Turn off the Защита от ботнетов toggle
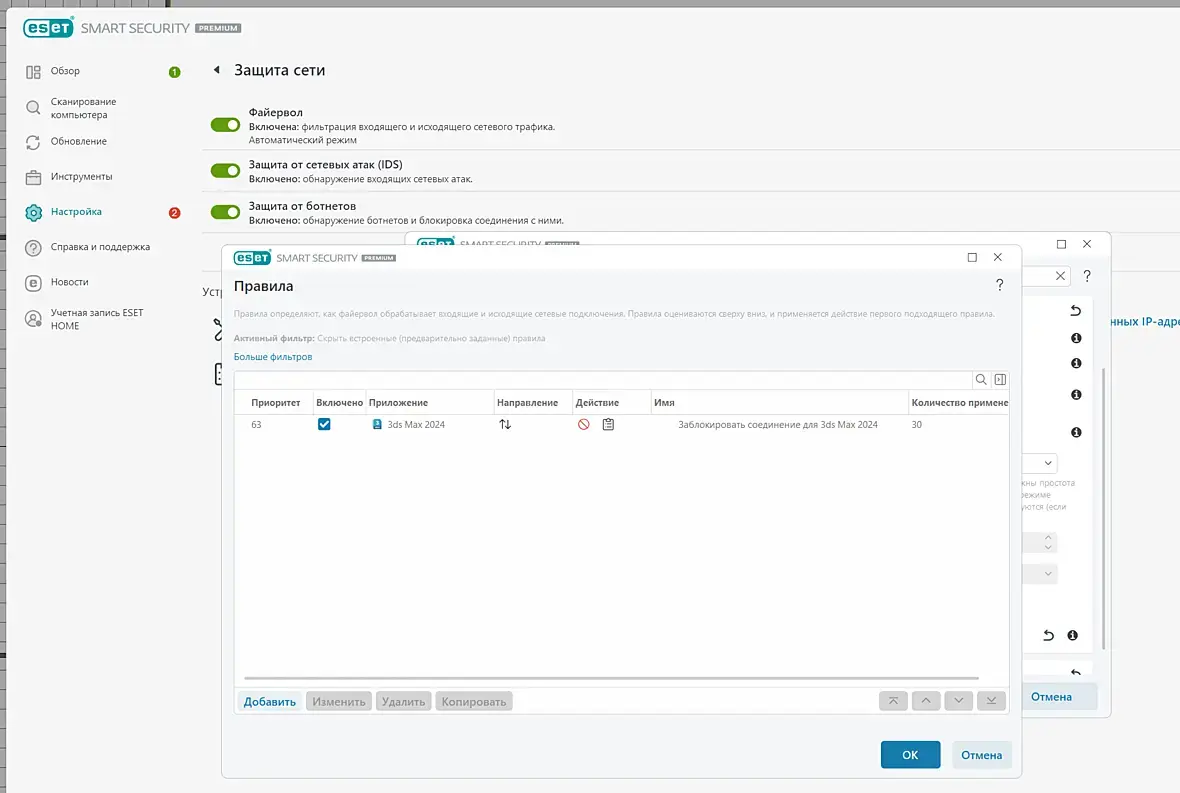The image size is (1180, 793). 225,212
